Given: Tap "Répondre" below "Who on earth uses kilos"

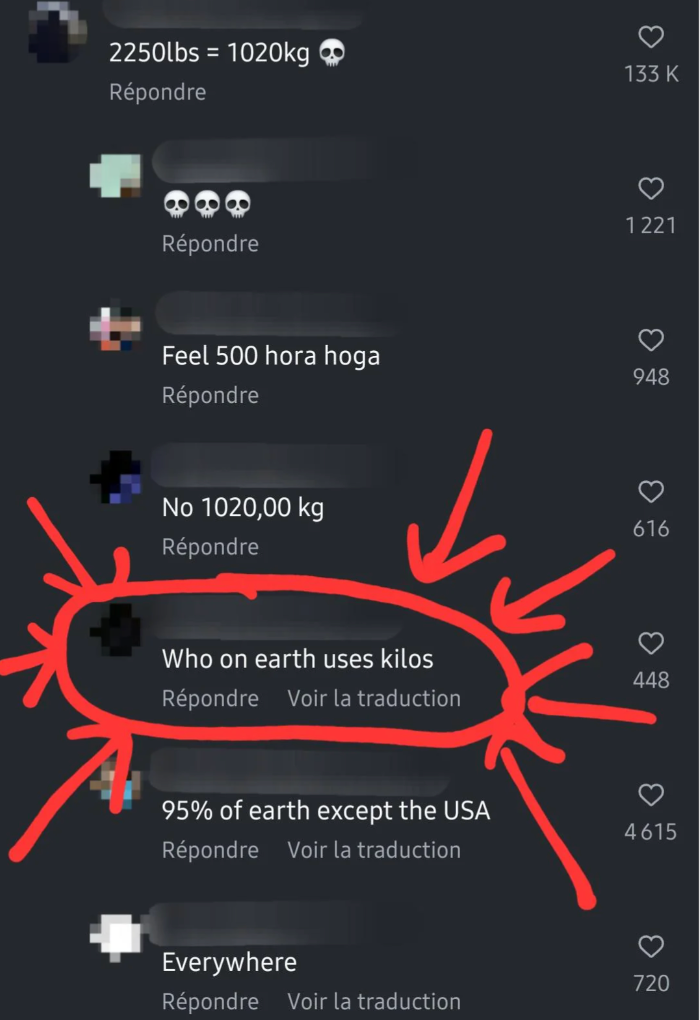Looking at the screenshot, I should point(209,698).
